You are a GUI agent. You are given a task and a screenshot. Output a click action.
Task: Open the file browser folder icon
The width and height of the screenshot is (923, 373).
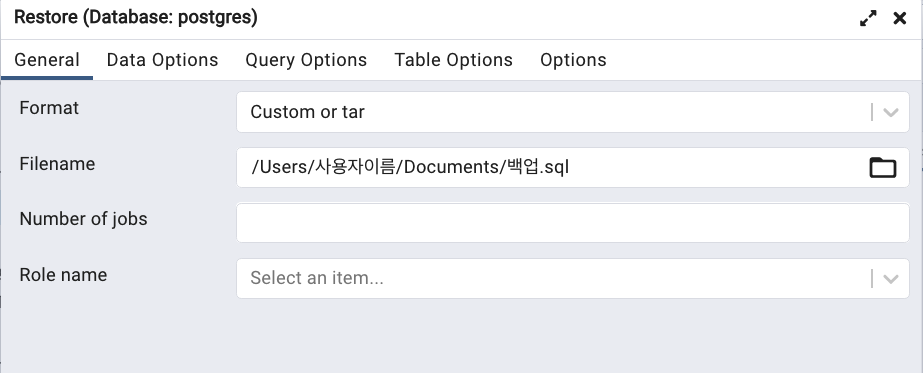click(x=882, y=168)
